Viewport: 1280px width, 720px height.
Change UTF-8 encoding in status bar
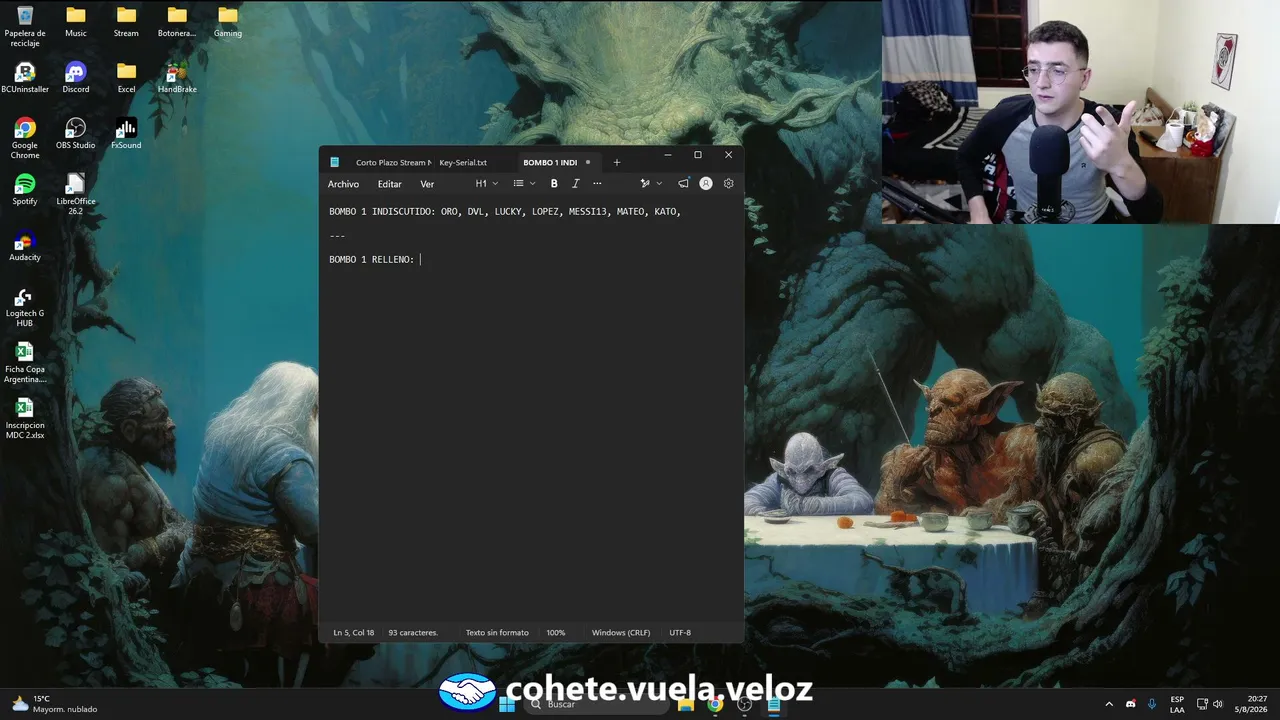click(x=680, y=633)
